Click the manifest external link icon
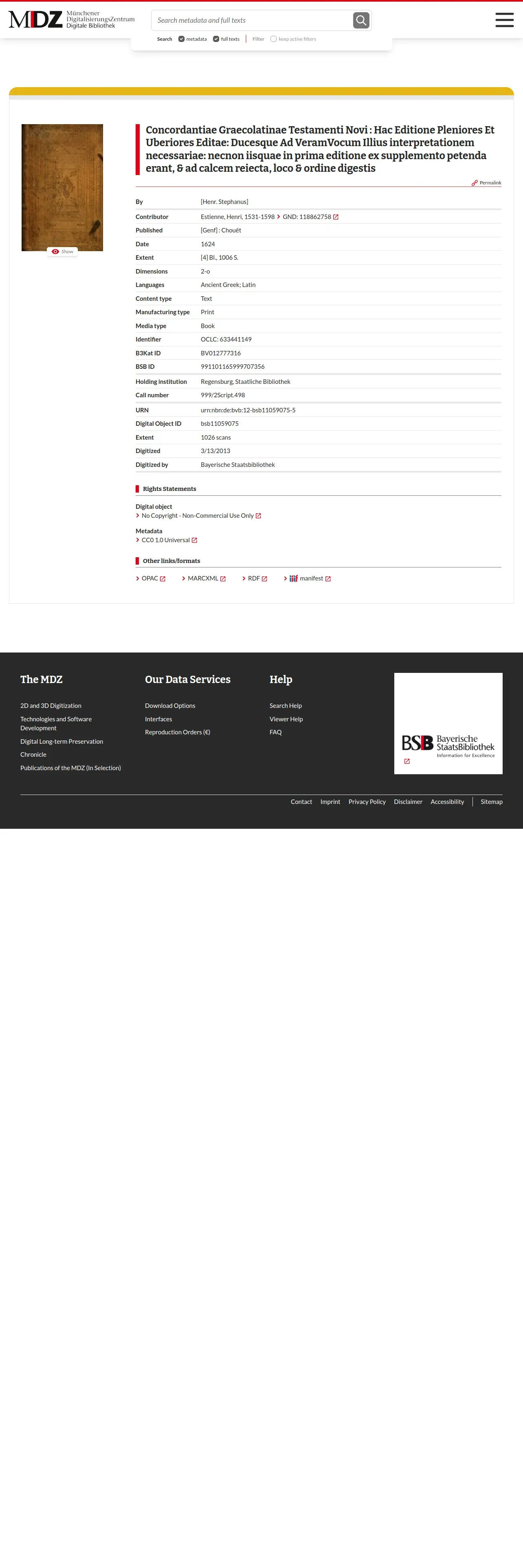523x1568 pixels. coord(327,579)
